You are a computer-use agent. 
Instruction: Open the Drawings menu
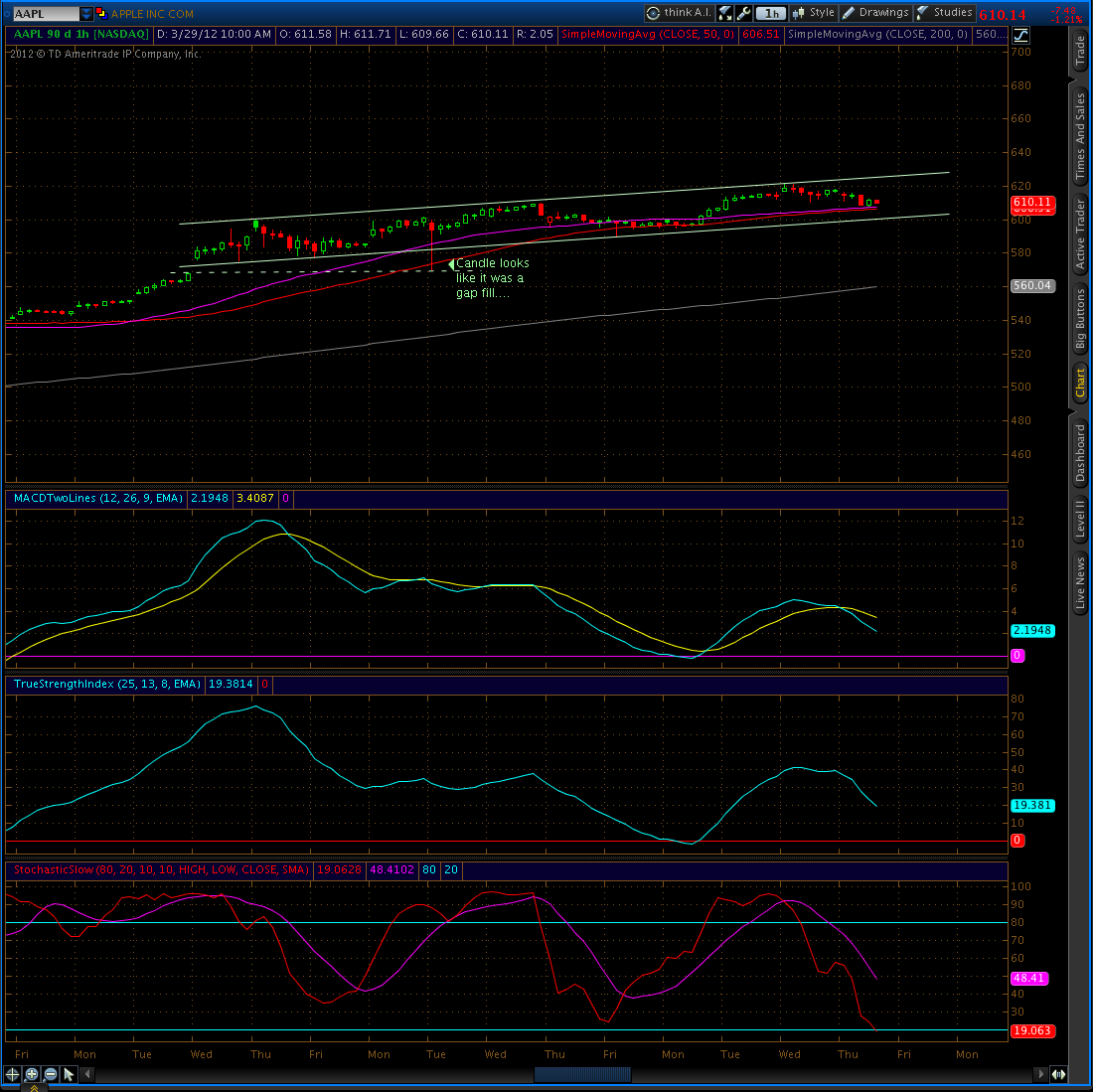(875, 13)
